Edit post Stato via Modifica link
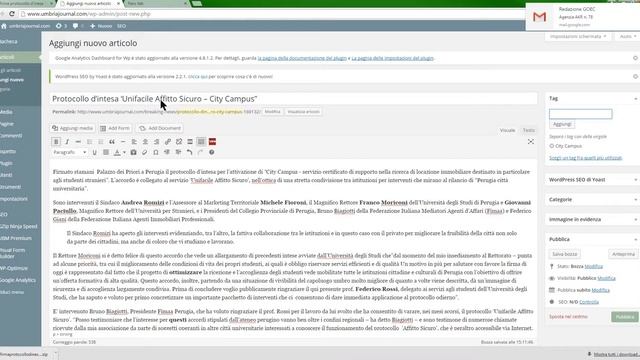640x360 pixels. [593, 266]
